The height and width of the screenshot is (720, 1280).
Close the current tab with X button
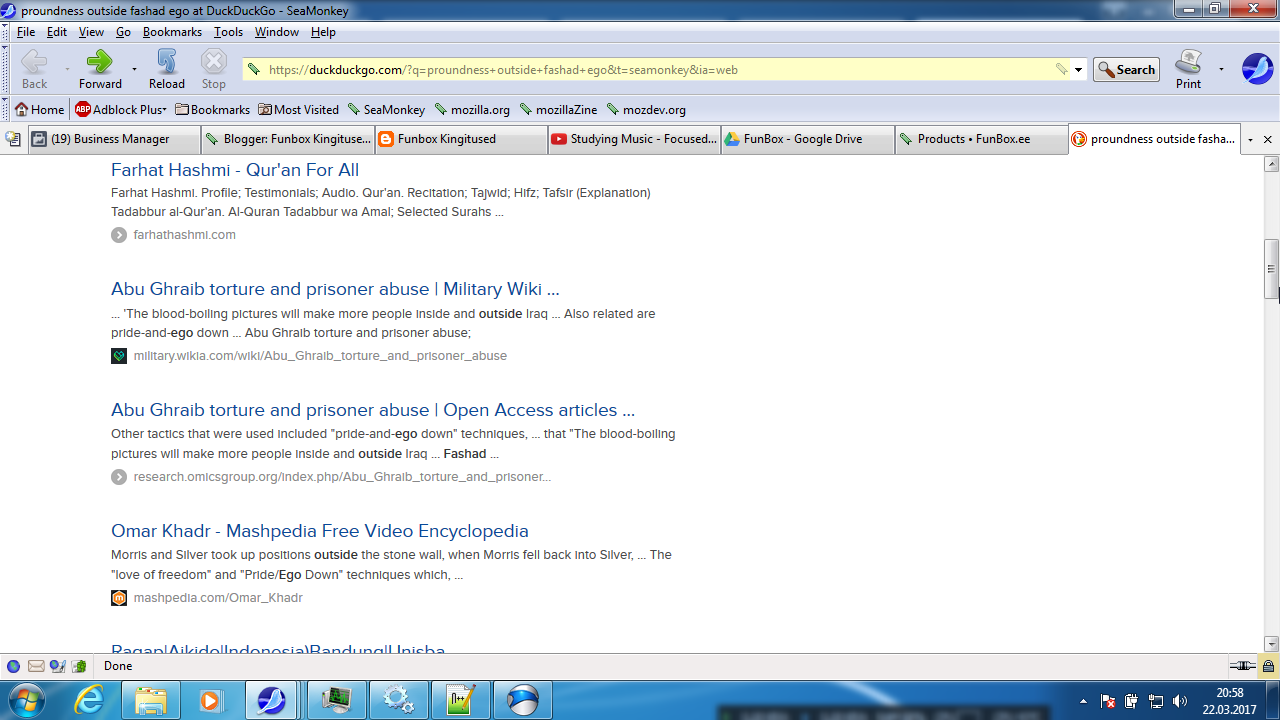1268,140
